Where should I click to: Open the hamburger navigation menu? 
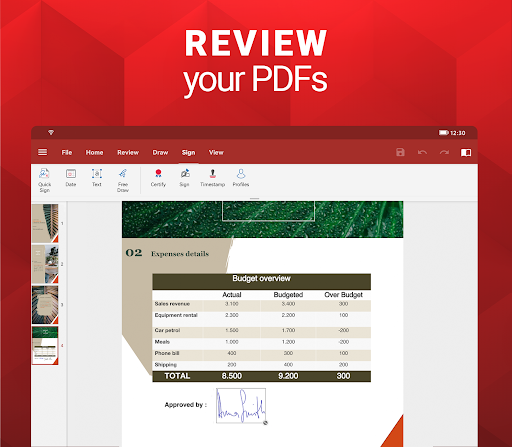pos(43,152)
